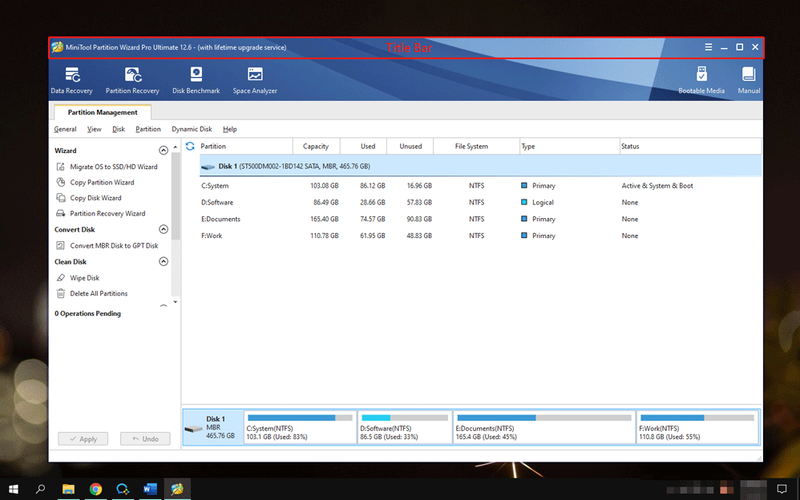This screenshot has height=500, width=800.
Task: Collapse the Clean Disk section
Action: click(x=163, y=261)
